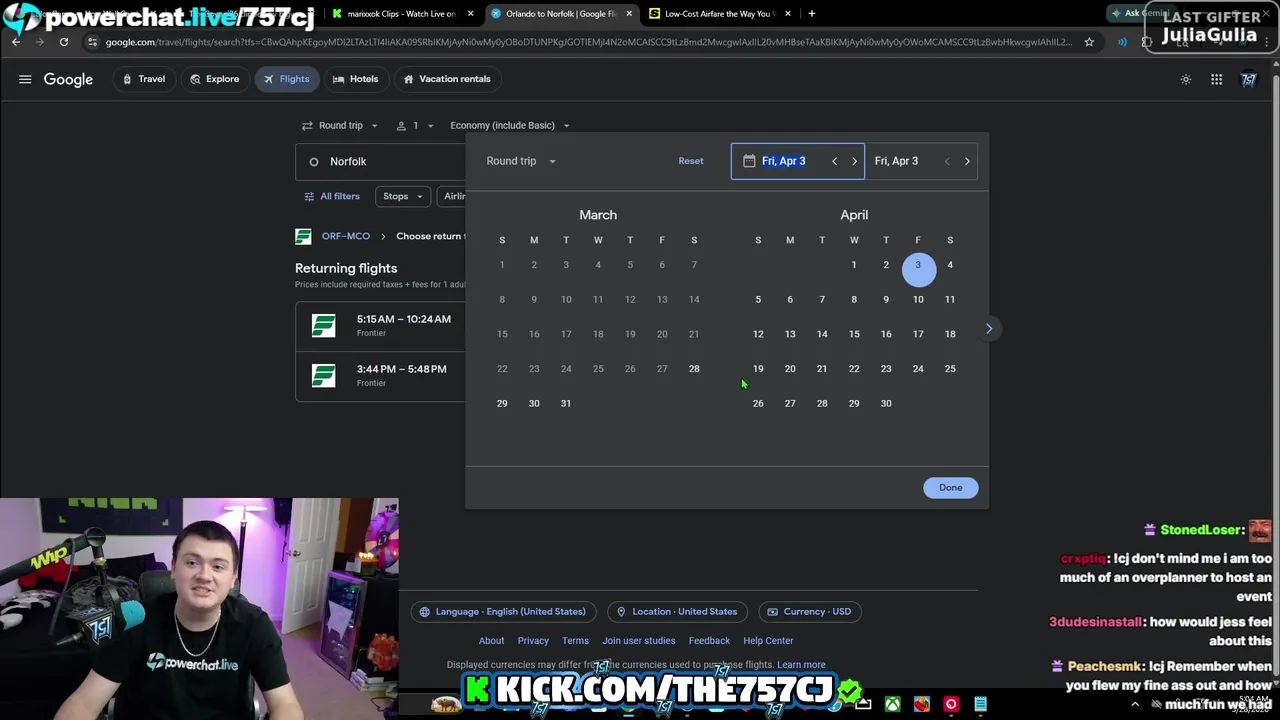1280x720 pixels.
Task: Toggle the dark theme sun icon
Action: coord(1186,79)
